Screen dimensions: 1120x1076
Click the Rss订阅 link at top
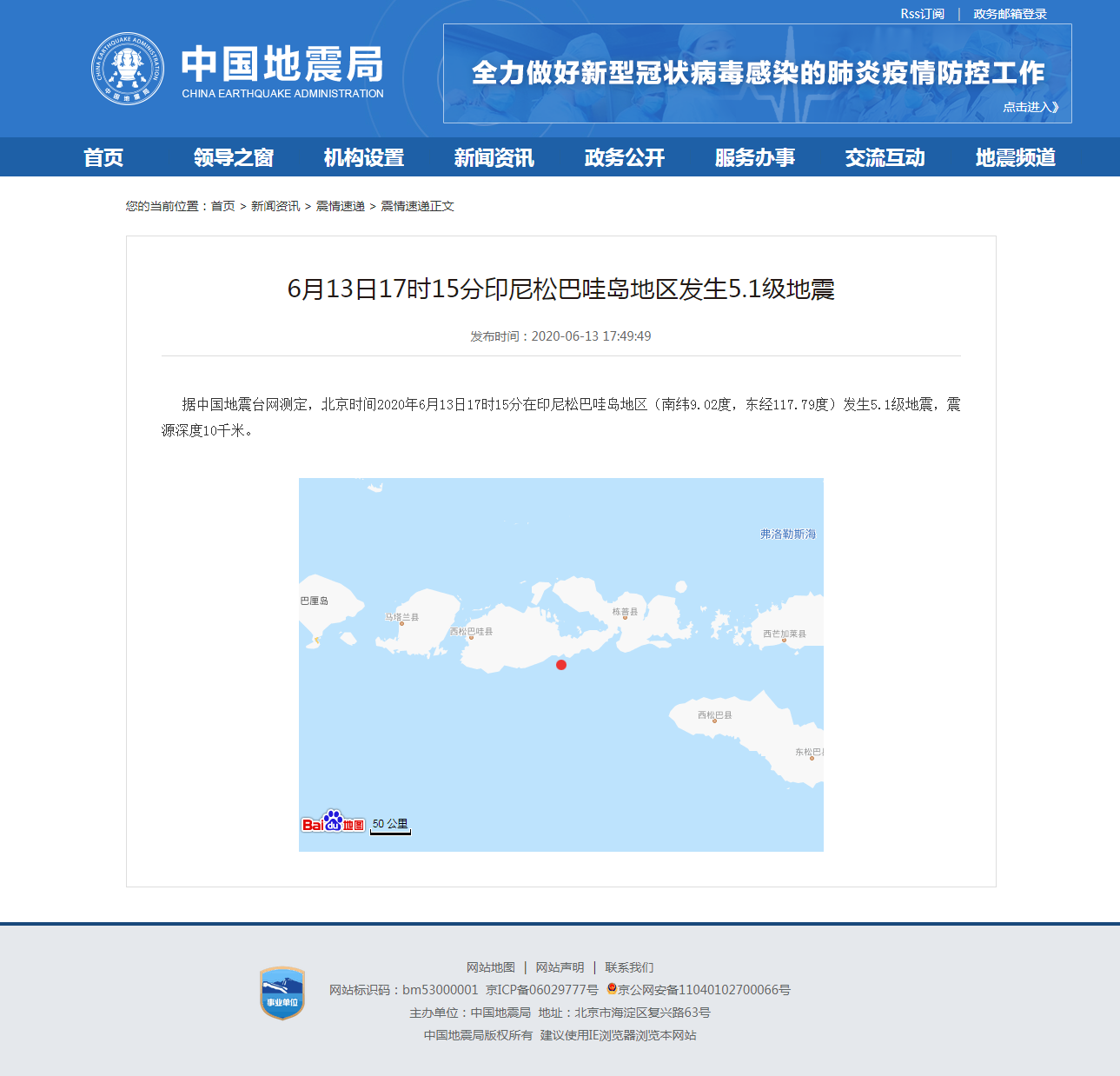[x=922, y=14]
